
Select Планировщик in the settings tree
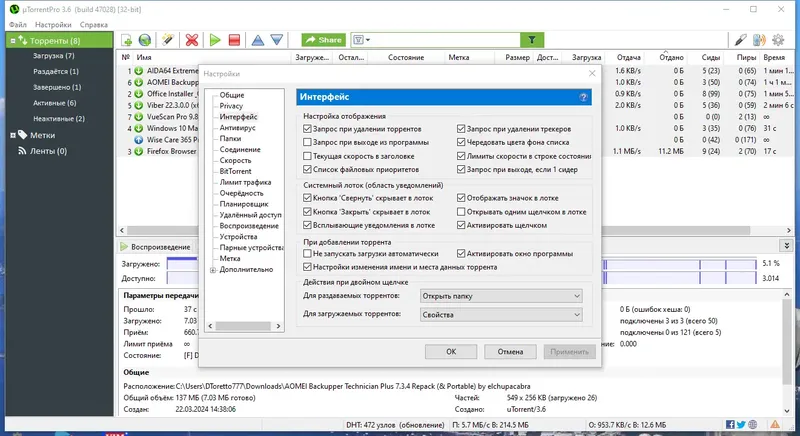pos(244,204)
